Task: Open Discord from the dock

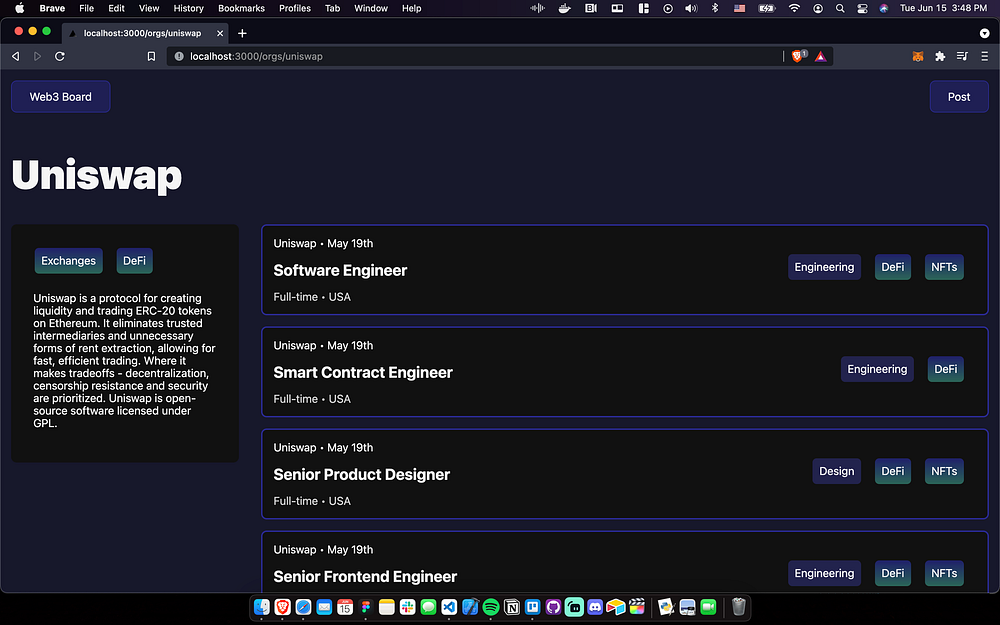Action: click(595, 607)
